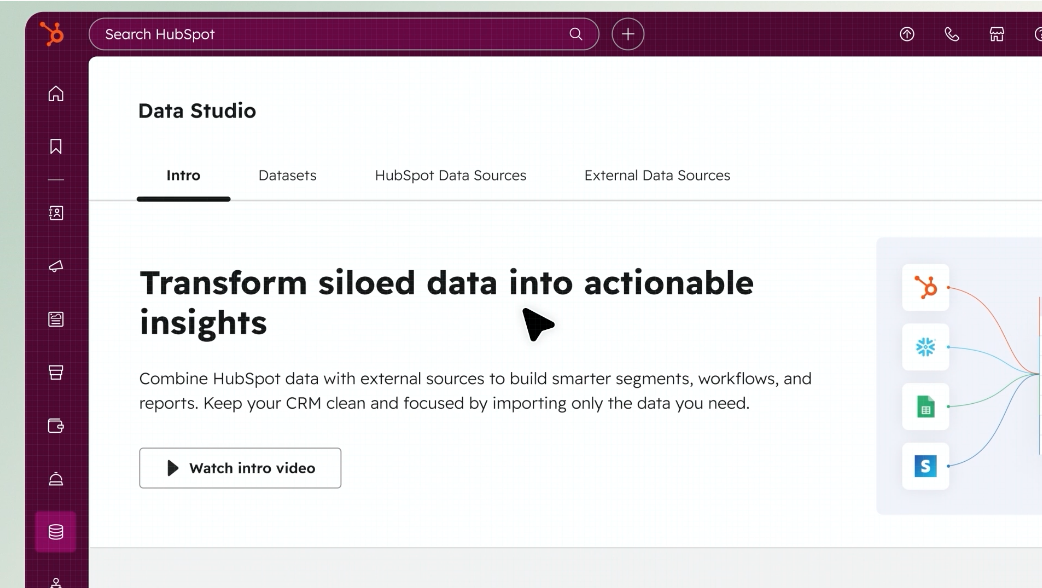This screenshot has height=588, width=1042.
Task: Open the Service bell sidebar icon
Action: [56, 479]
